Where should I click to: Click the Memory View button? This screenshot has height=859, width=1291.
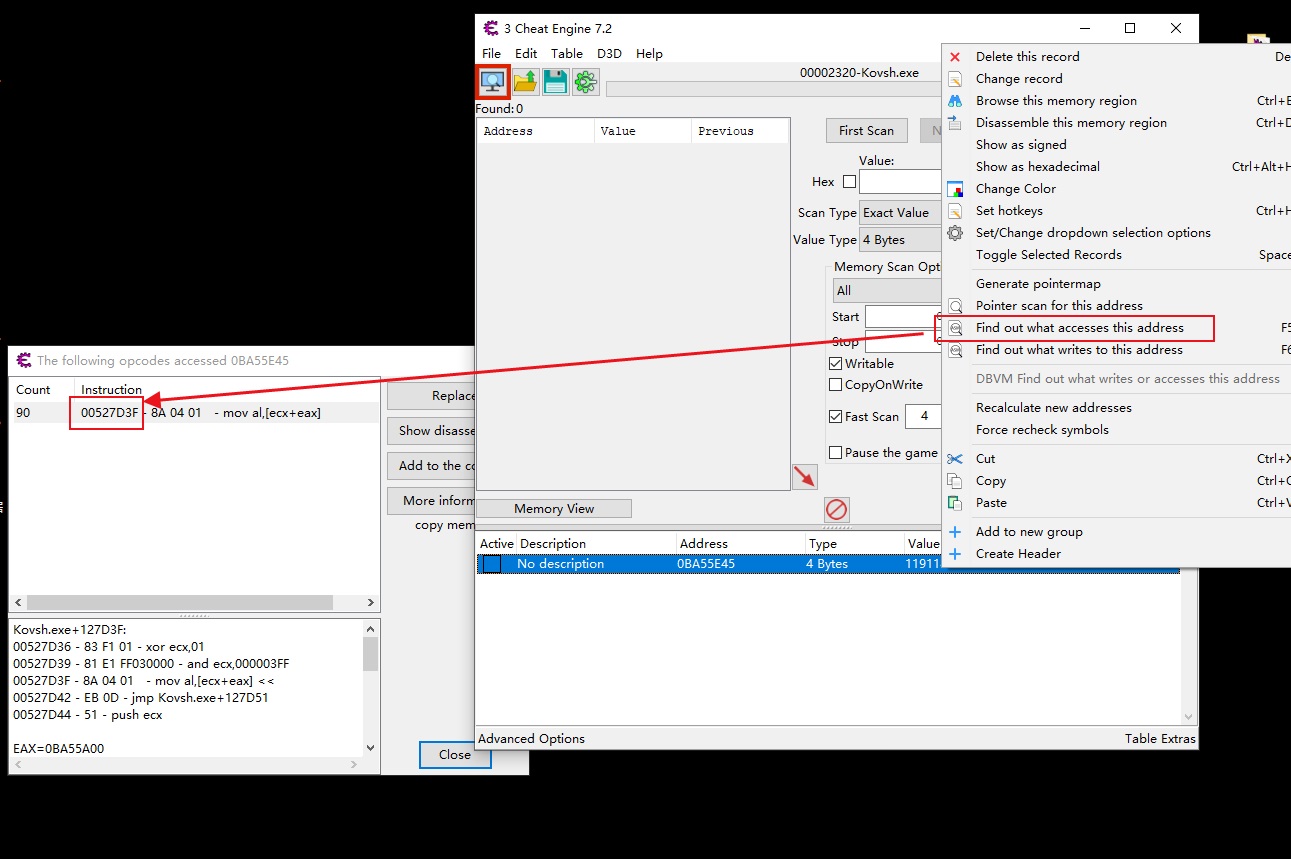(x=554, y=509)
